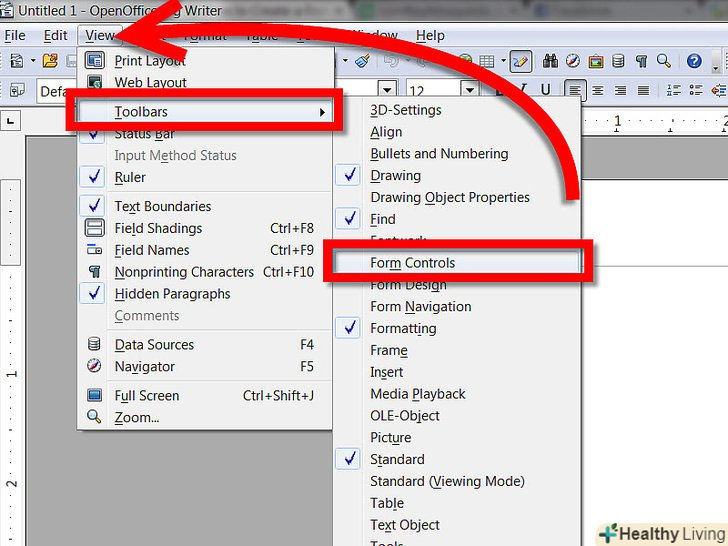The height and width of the screenshot is (546, 728).
Task: Enable the 3D-Settings toolbar
Action: [457, 110]
